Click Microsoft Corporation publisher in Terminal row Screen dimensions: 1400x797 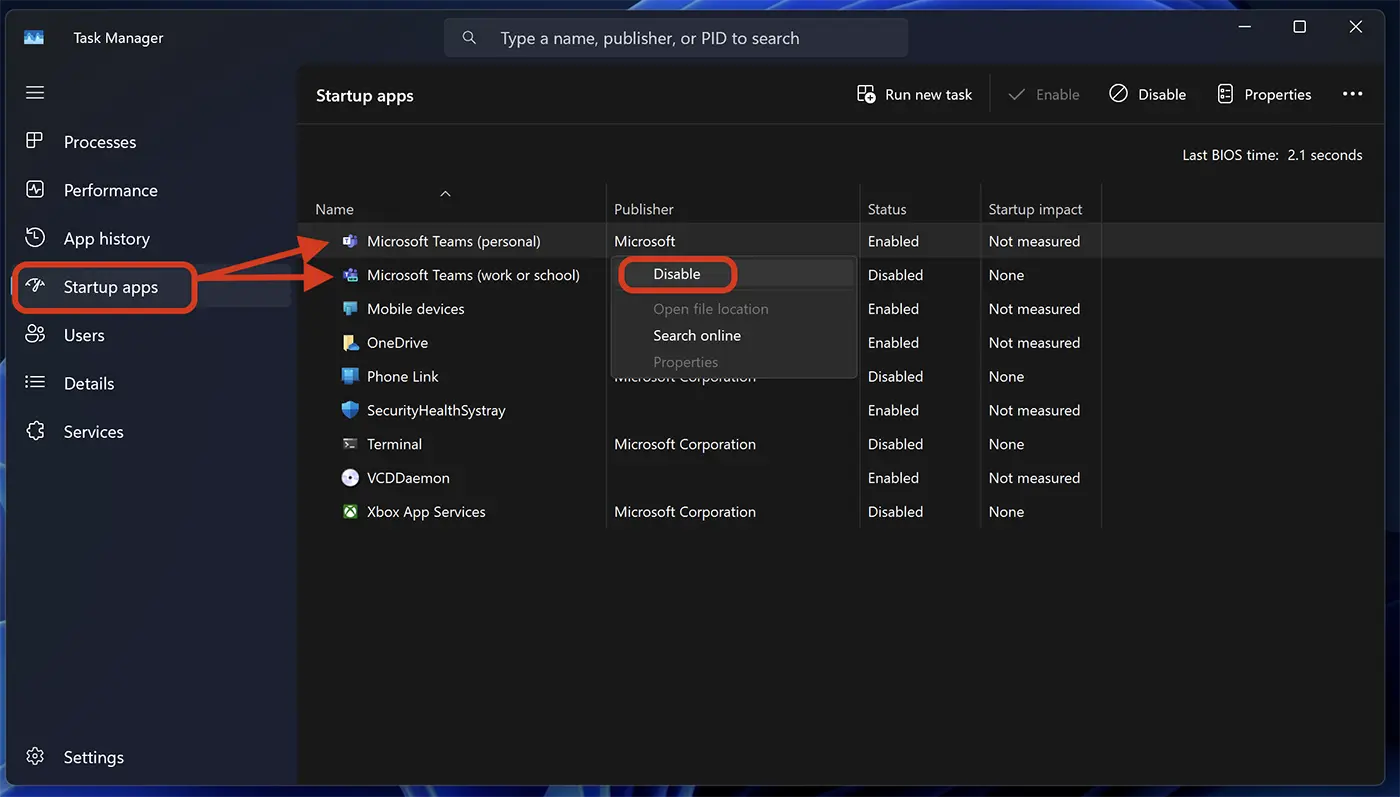pyautogui.click(x=685, y=445)
